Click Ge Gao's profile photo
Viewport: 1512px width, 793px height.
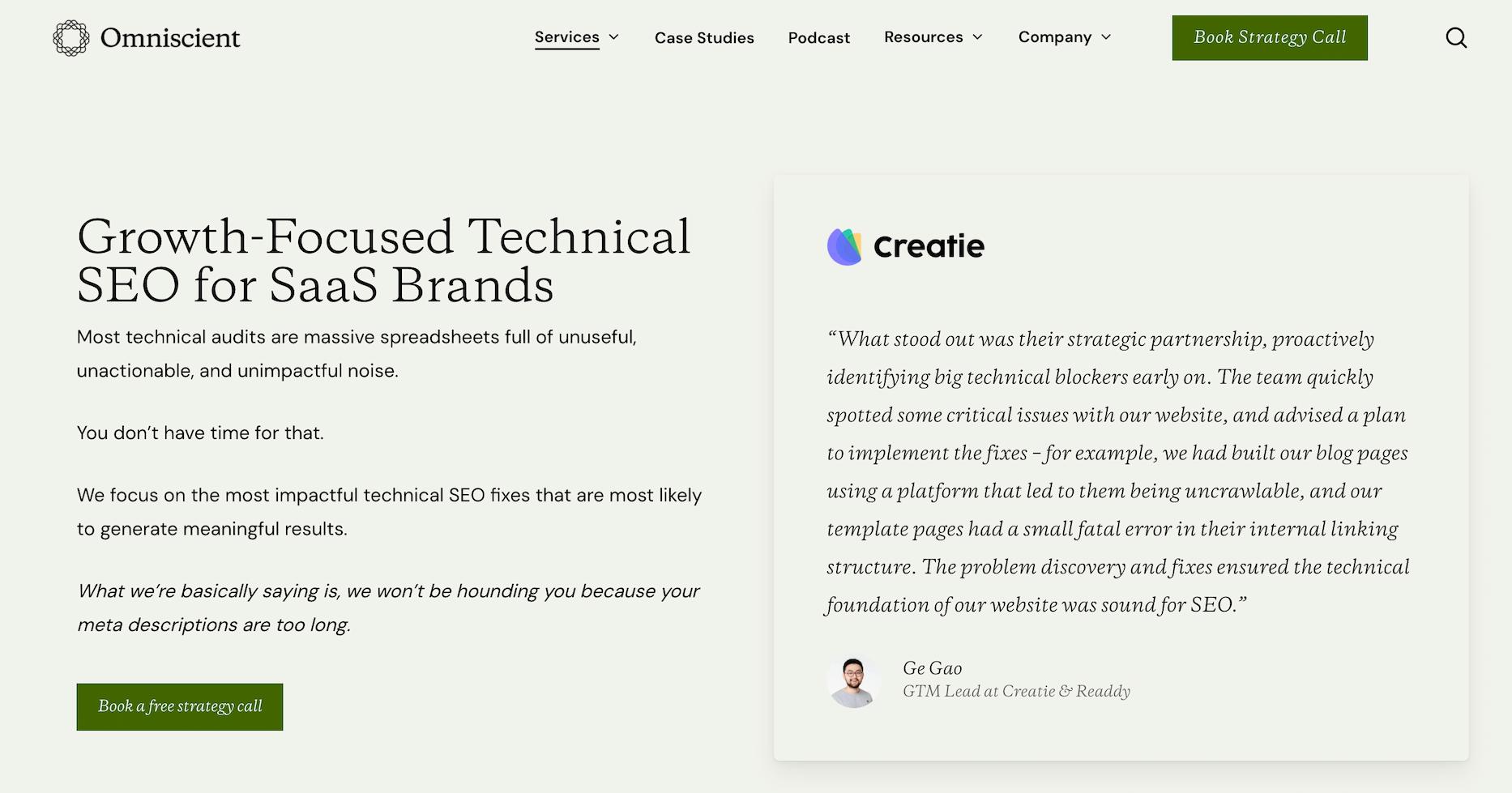click(x=855, y=681)
